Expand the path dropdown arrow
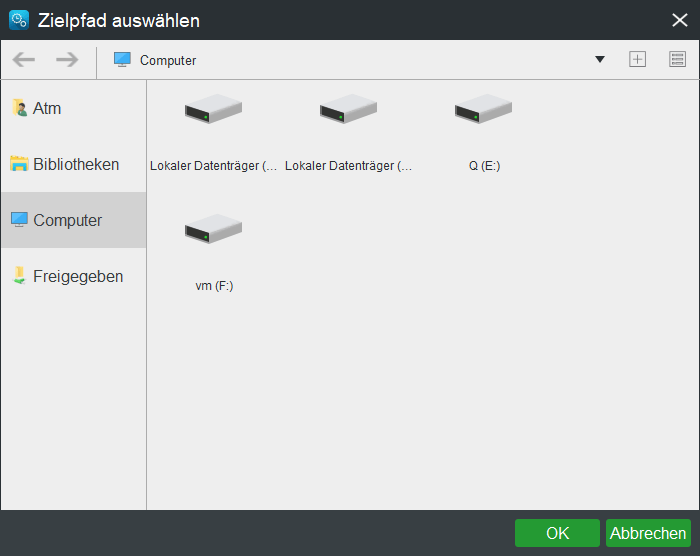Image resolution: width=700 pixels, height=556 pixels. click(600, 60)
